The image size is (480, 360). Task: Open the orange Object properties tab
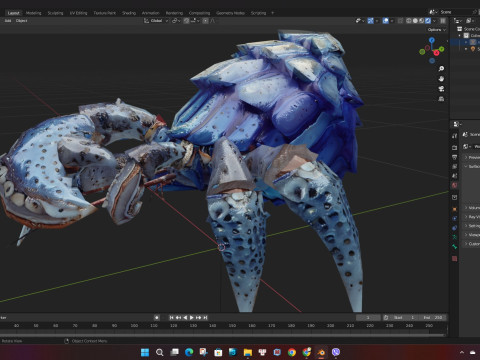point(454,209)
